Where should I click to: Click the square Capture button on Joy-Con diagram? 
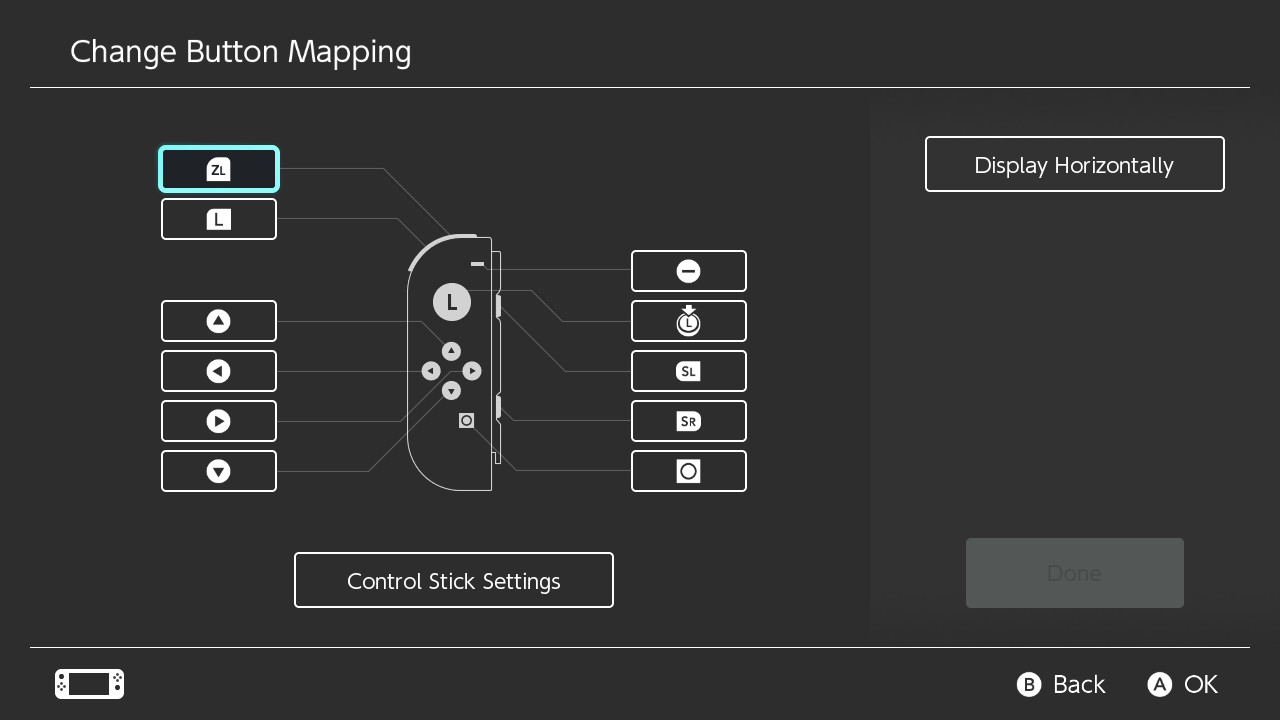466,421
